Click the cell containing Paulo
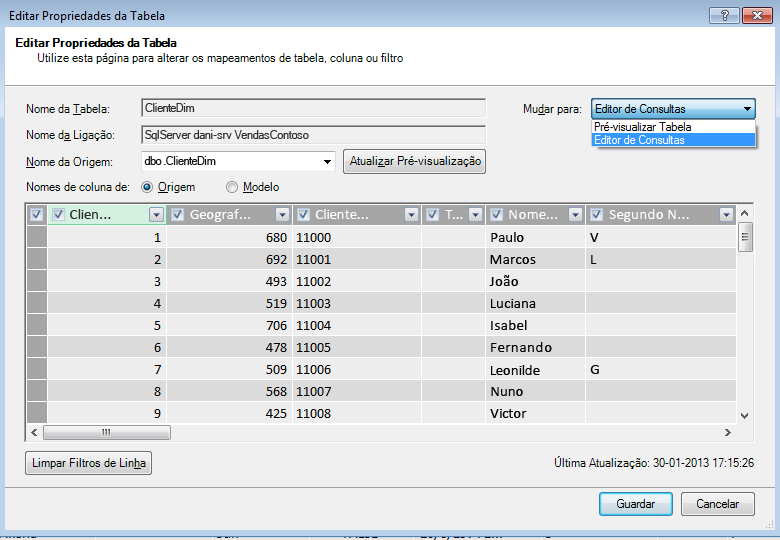This screenshot has height=540, width=780. [536, 237]
